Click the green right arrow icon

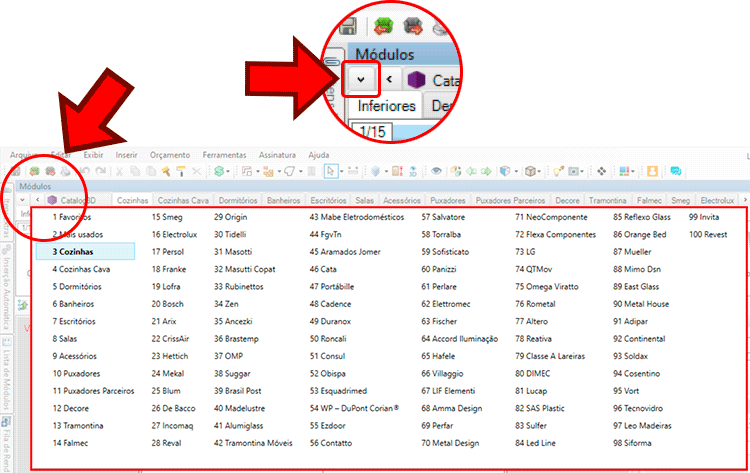[x=486, y=171]
